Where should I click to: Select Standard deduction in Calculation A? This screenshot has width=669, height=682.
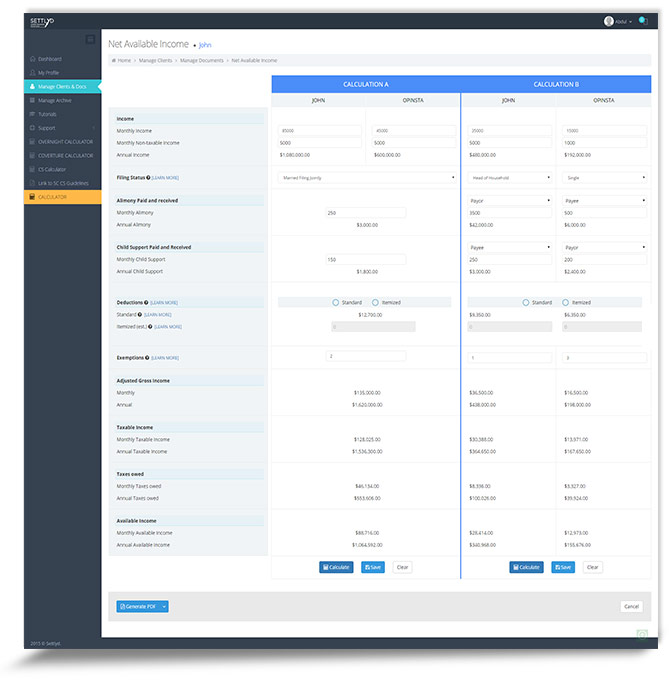[x=336, y=301]
